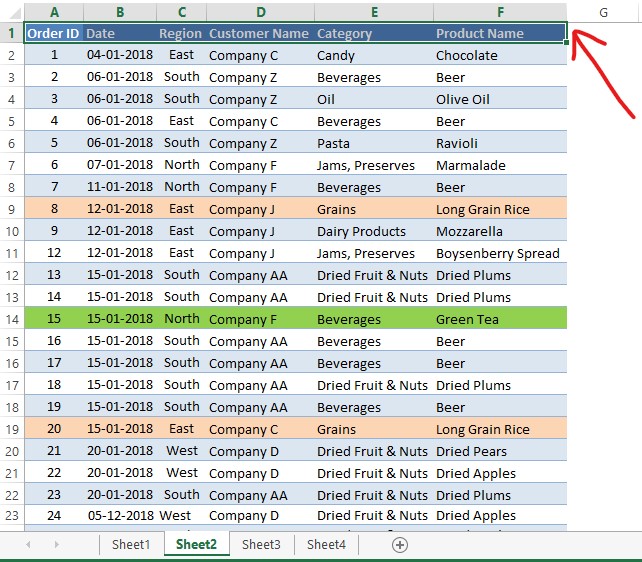Select date cell 07-01-2018
642x562 pixels.
coord(120,165)
